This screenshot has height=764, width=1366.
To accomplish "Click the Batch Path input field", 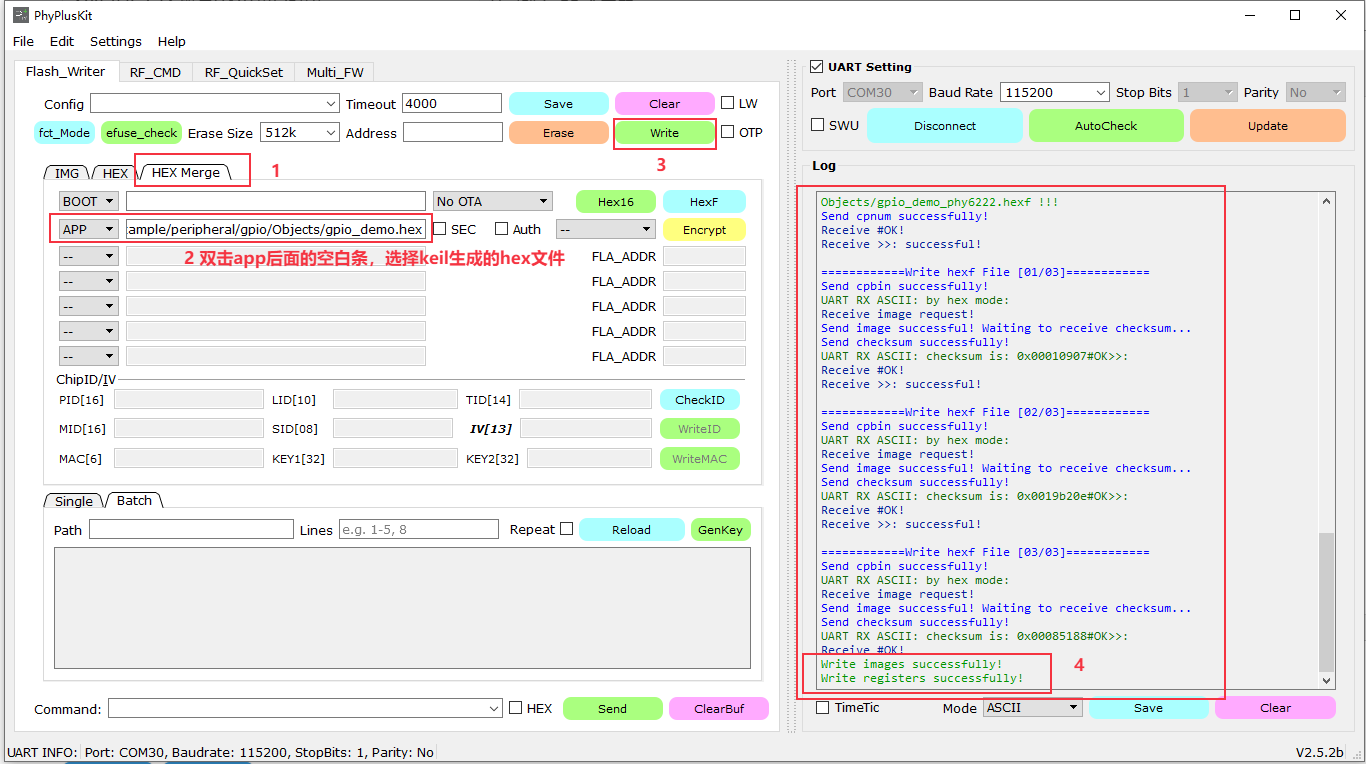I will [191, 529].
